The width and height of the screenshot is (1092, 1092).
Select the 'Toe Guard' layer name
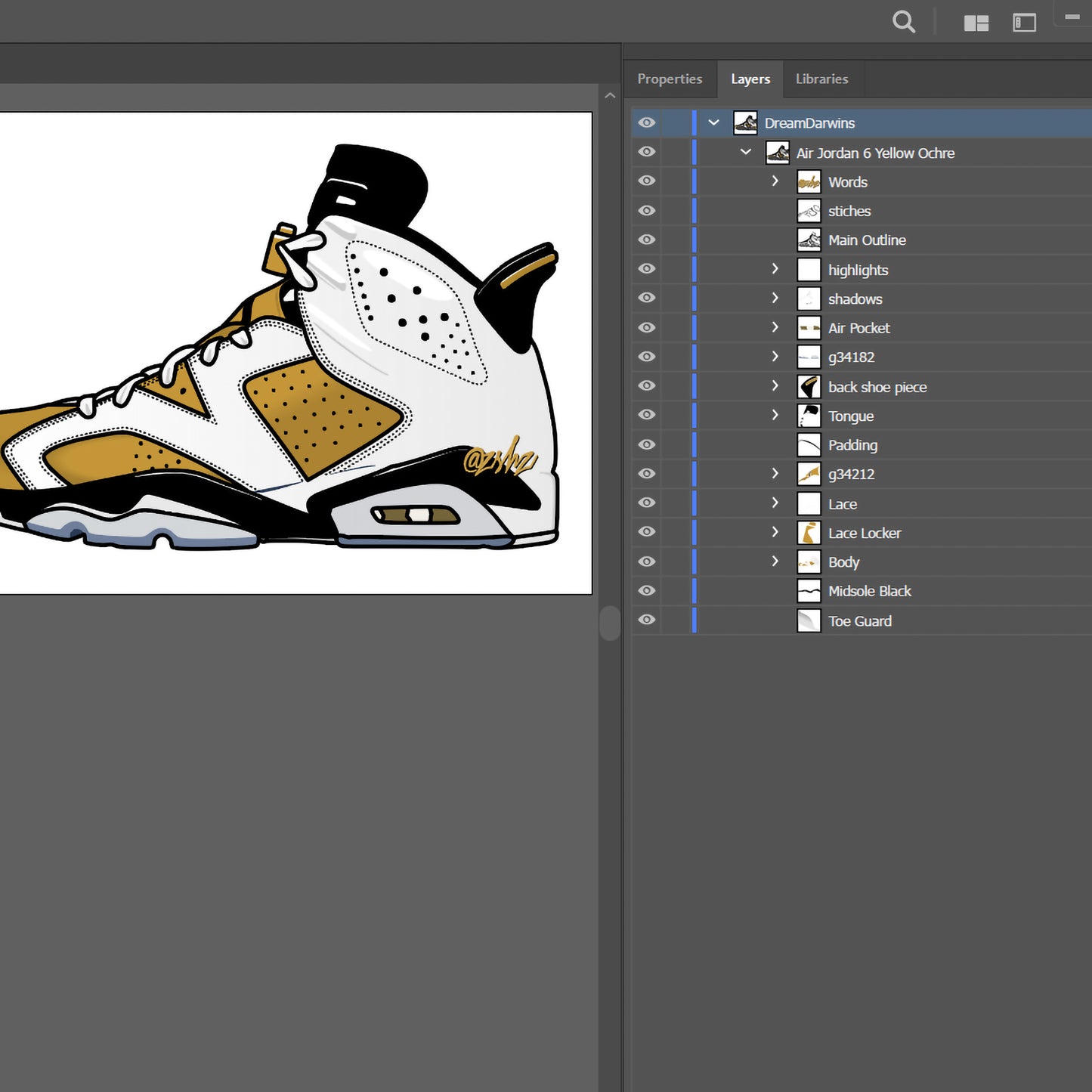860,621
